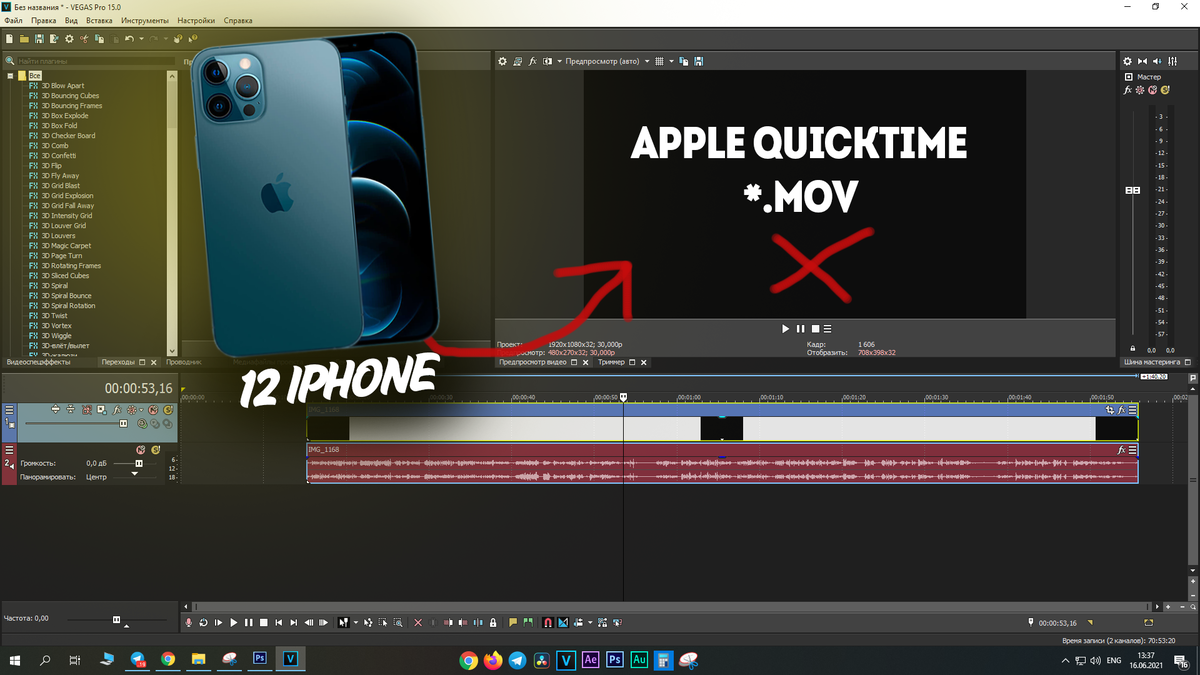
Task: Open Firefox from the taskbar
Action: (492, 660)
